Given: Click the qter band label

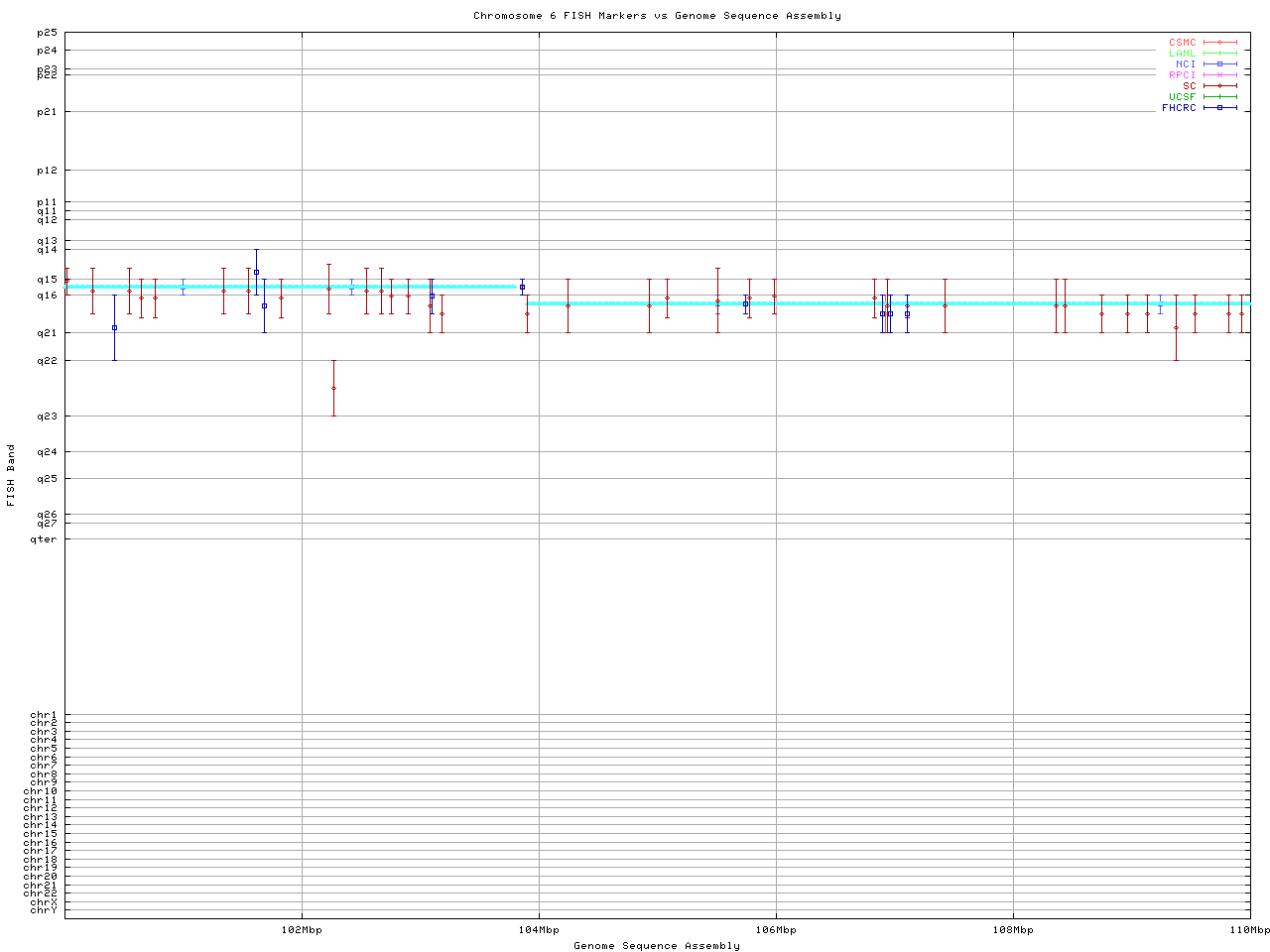Looking at the screenshot, I should click(x=44, y=539).
